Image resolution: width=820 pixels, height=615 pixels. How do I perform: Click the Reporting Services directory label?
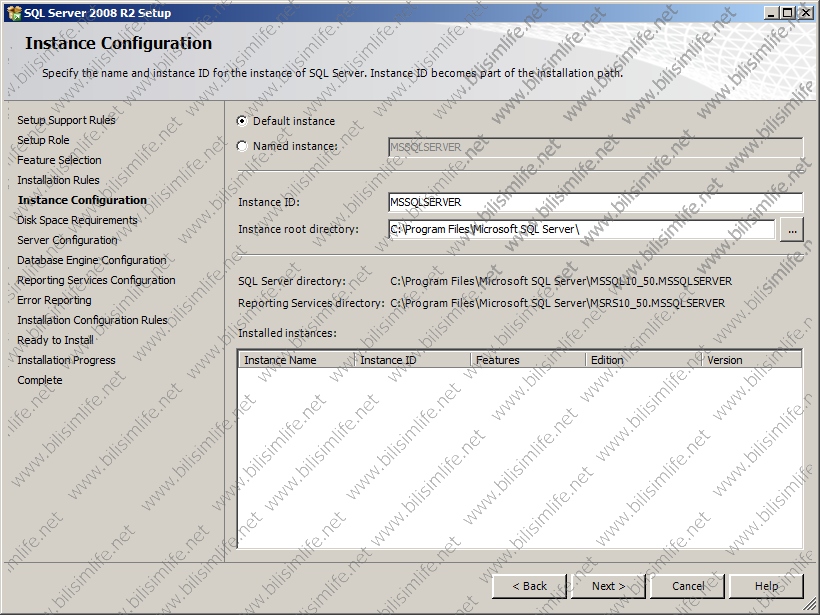[x=311, y=303]
